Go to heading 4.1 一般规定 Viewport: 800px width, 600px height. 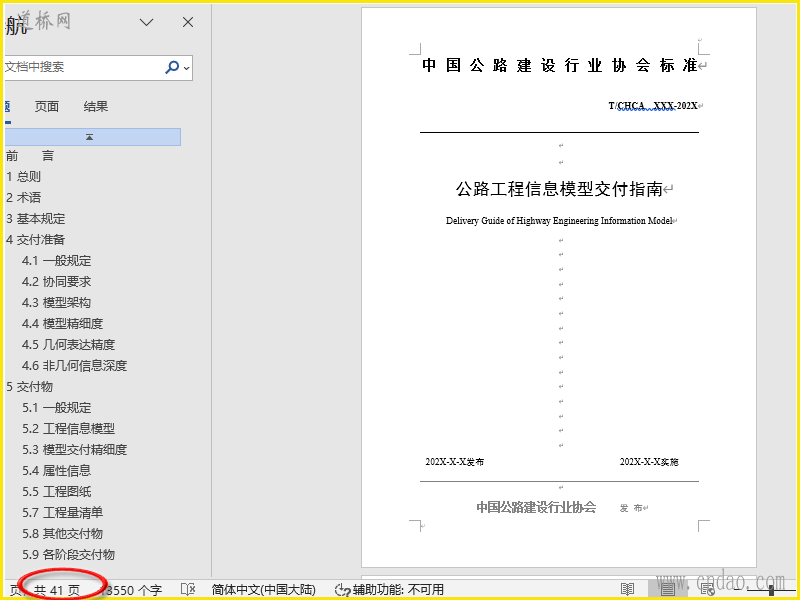57,261
